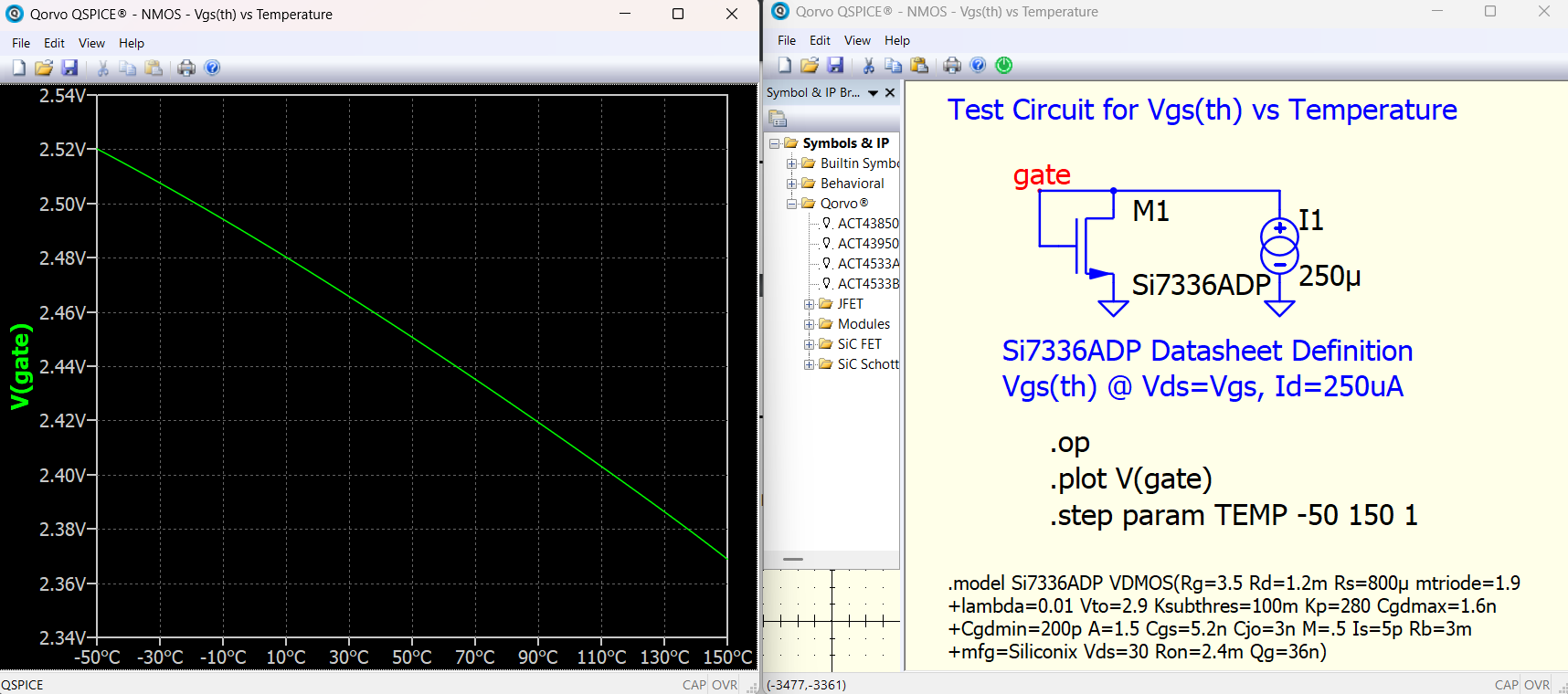Click the Si7336ADP Datasheet Definition text

[1207, 351]
